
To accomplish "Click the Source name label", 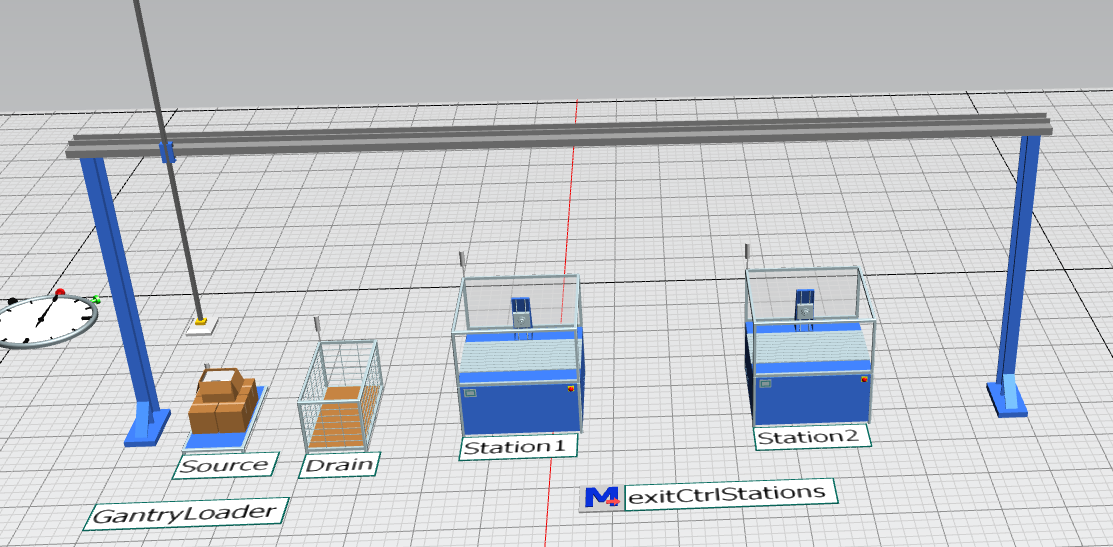I will 225,465.
